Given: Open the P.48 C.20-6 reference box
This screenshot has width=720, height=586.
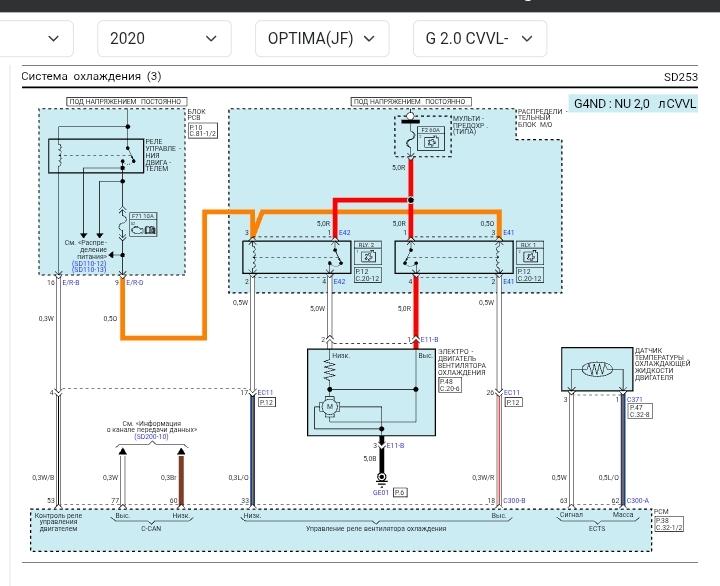Looking at the screenshot, I should [x=450, y=385].
